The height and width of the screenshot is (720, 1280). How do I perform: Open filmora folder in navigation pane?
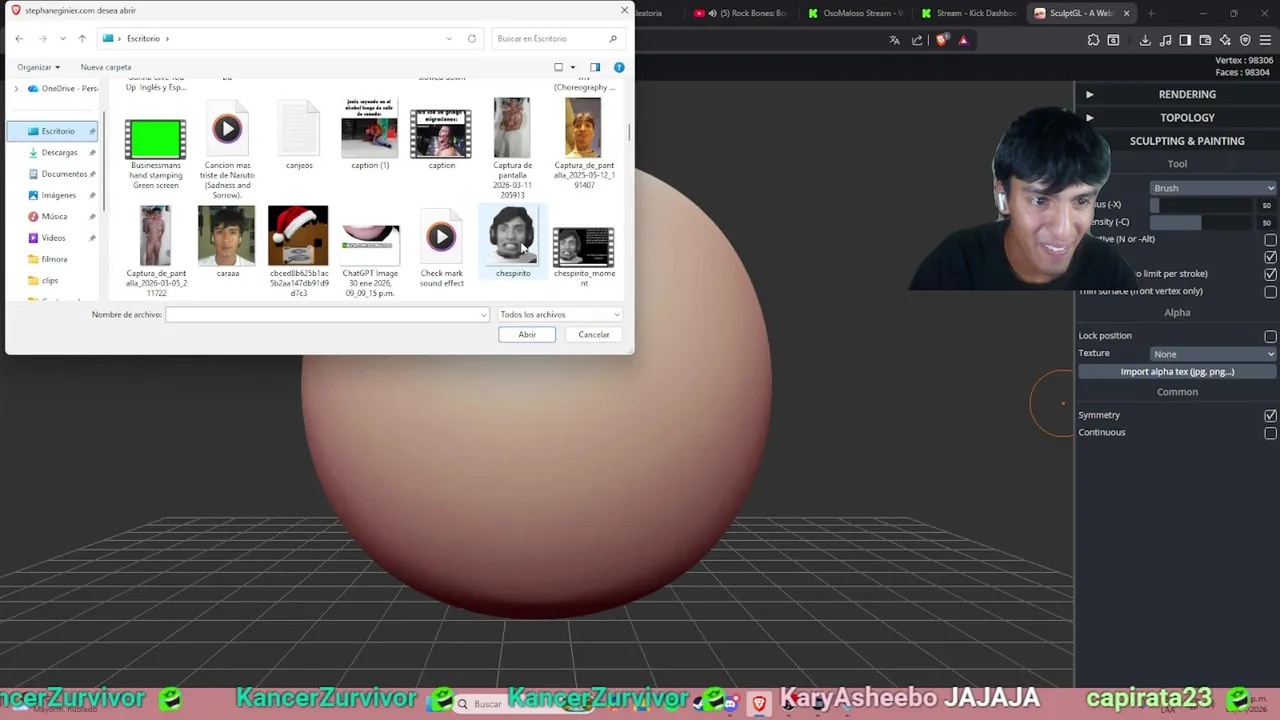coord(54,259)
